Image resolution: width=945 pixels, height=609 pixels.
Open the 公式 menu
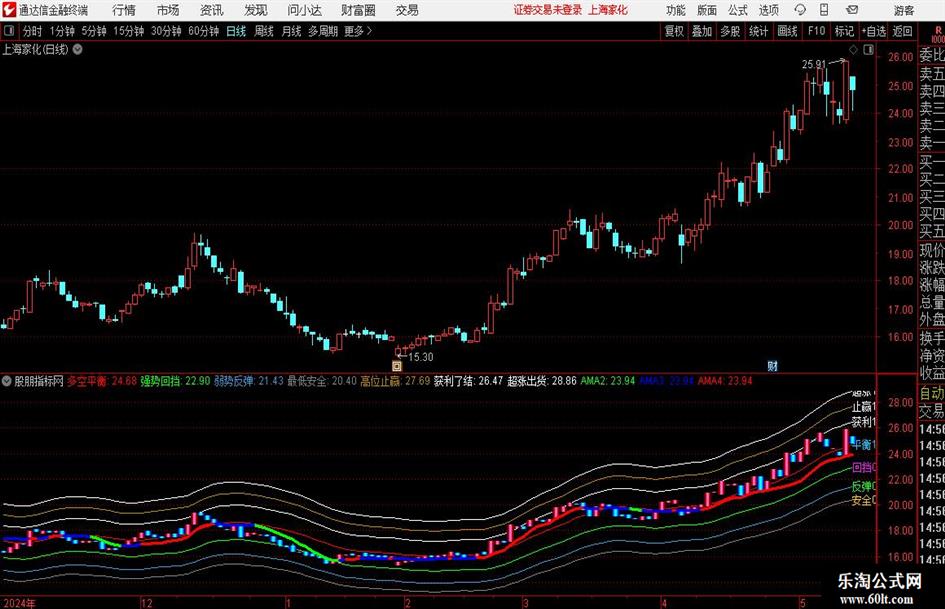(738, 10)
